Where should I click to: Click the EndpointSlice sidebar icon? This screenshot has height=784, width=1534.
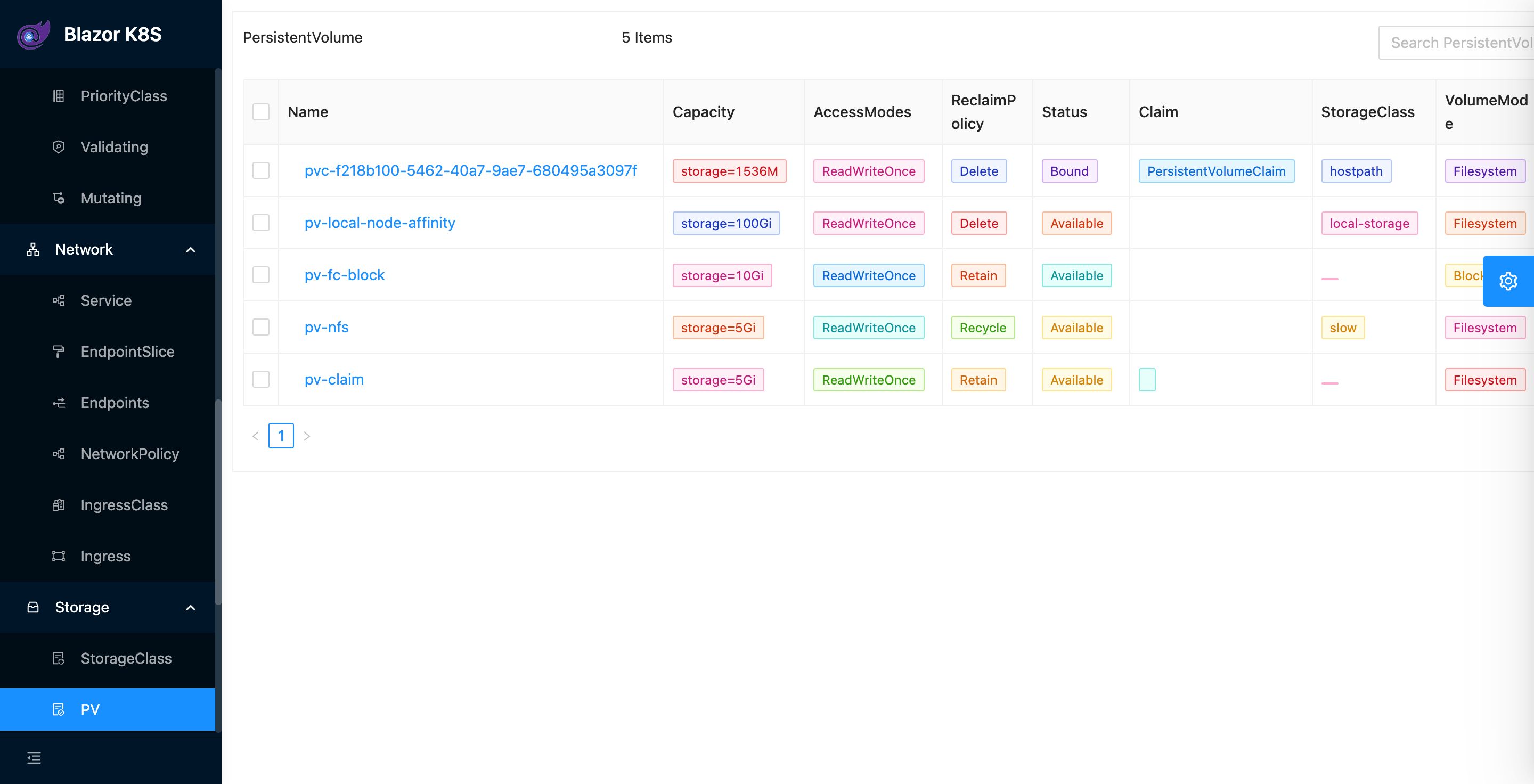[59, 352]
